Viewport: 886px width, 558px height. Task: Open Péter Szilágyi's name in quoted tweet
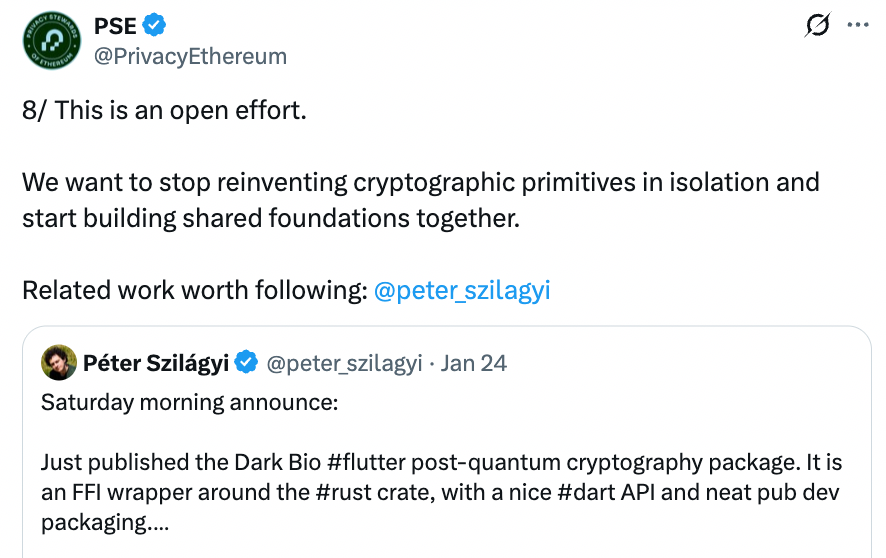(x=158, y=363)
